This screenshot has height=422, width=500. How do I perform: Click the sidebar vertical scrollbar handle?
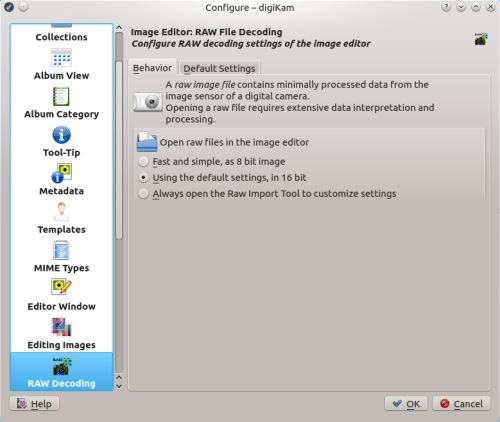(x=119, y=150)
